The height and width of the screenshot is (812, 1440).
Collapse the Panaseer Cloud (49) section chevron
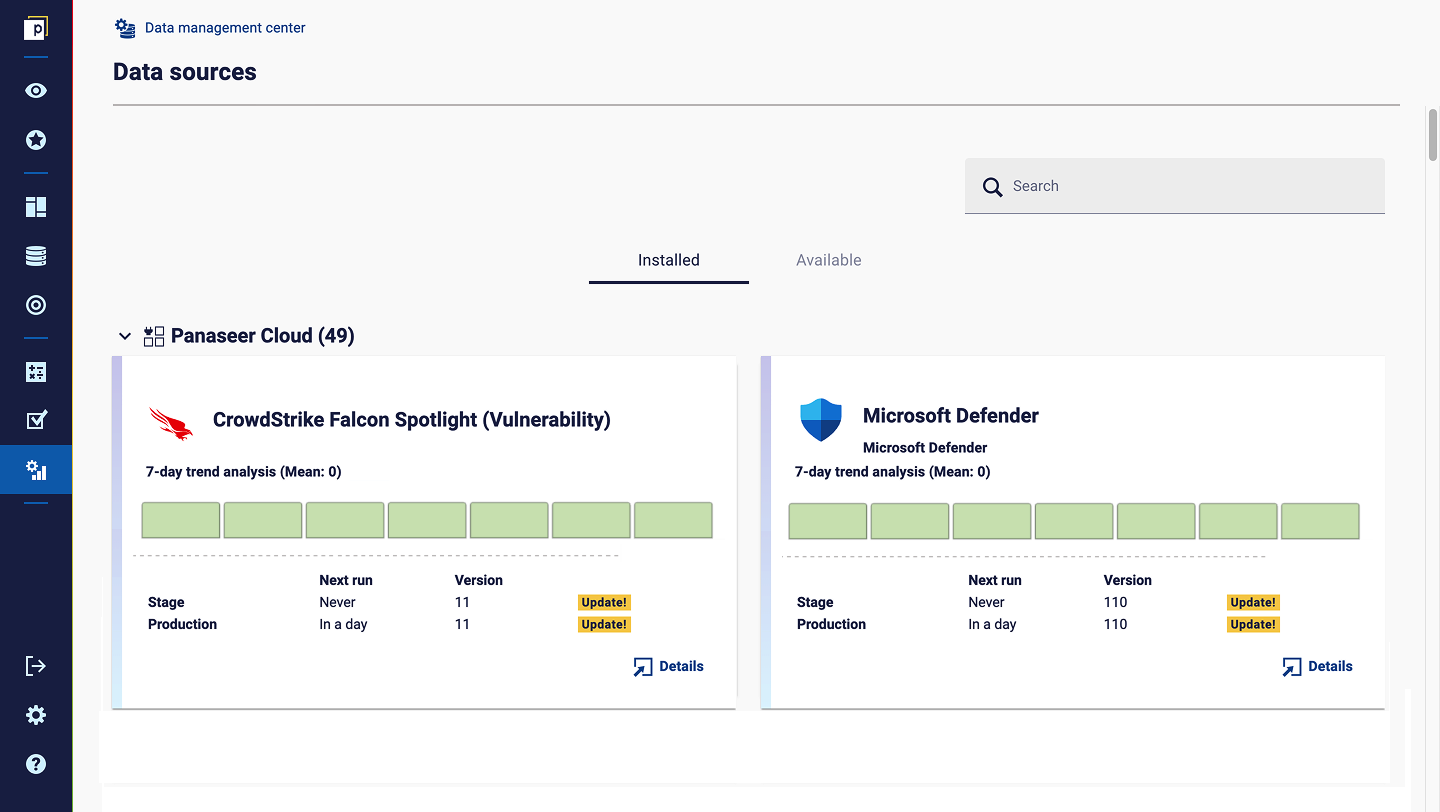coord(125,336)
